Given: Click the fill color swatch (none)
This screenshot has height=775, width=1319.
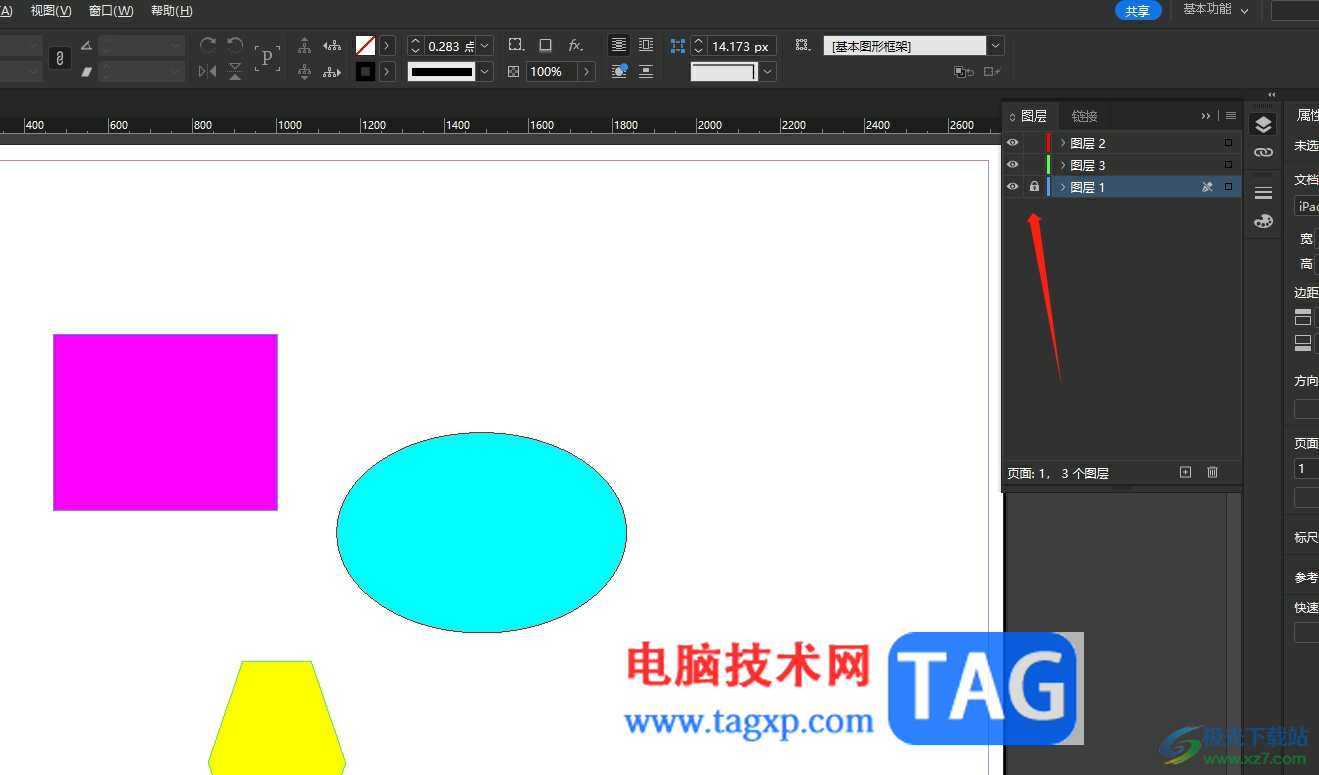Looking at the screenshot, I should [366, 45].
